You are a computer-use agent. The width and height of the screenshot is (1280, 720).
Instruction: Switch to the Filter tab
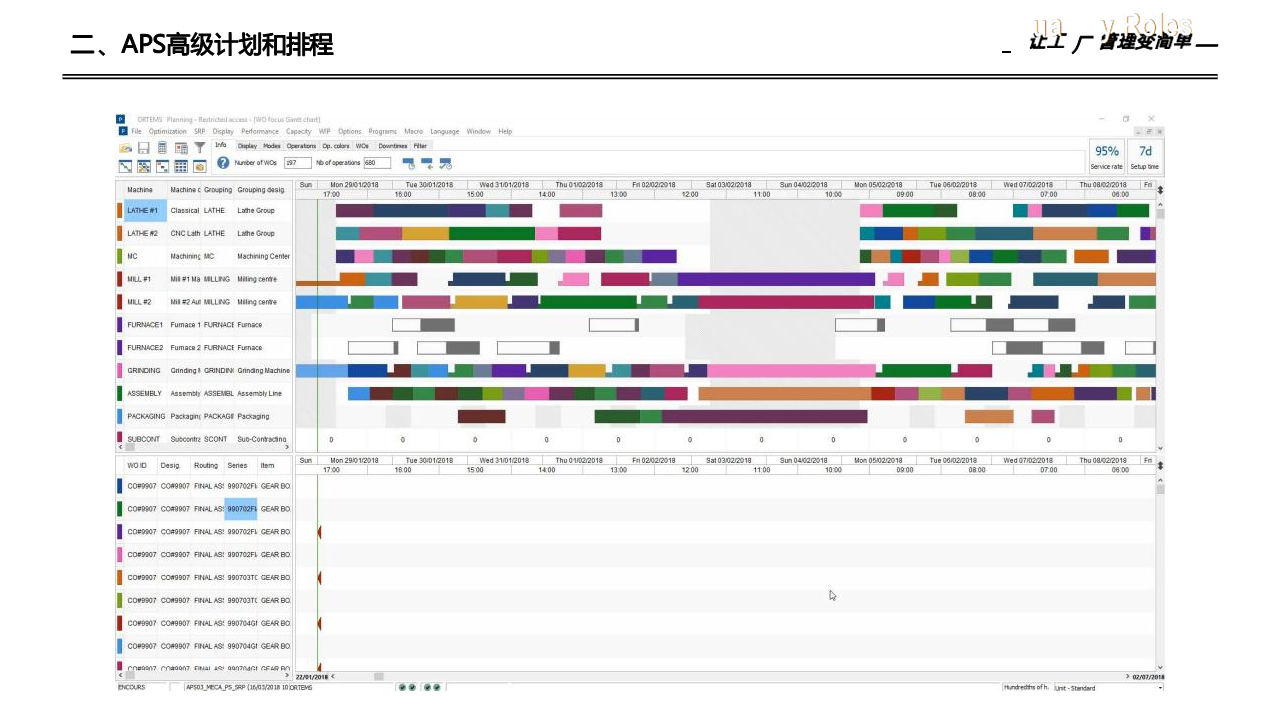click(420, 146)
